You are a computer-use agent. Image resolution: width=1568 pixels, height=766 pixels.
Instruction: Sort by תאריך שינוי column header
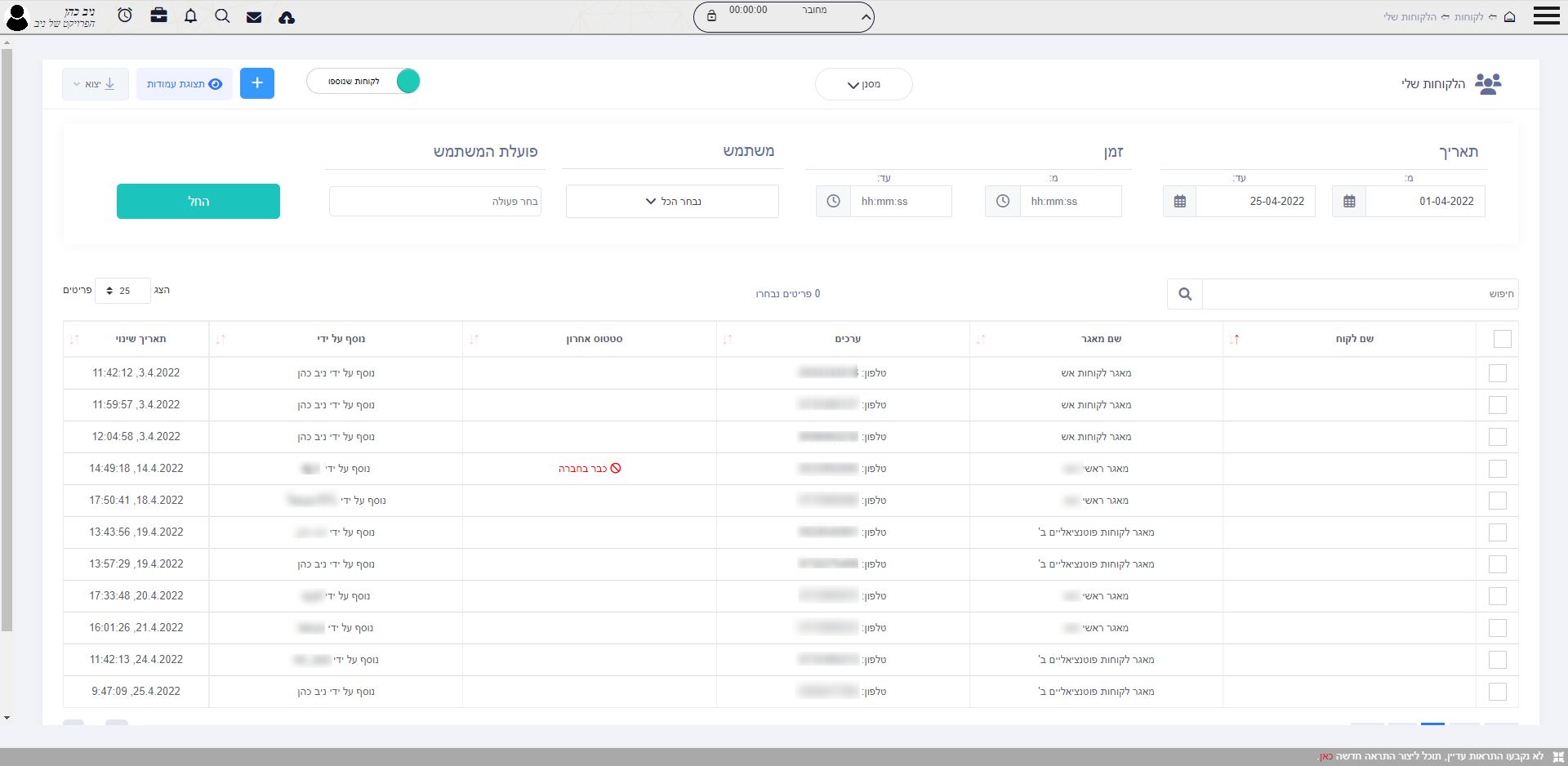coord(140,339)
